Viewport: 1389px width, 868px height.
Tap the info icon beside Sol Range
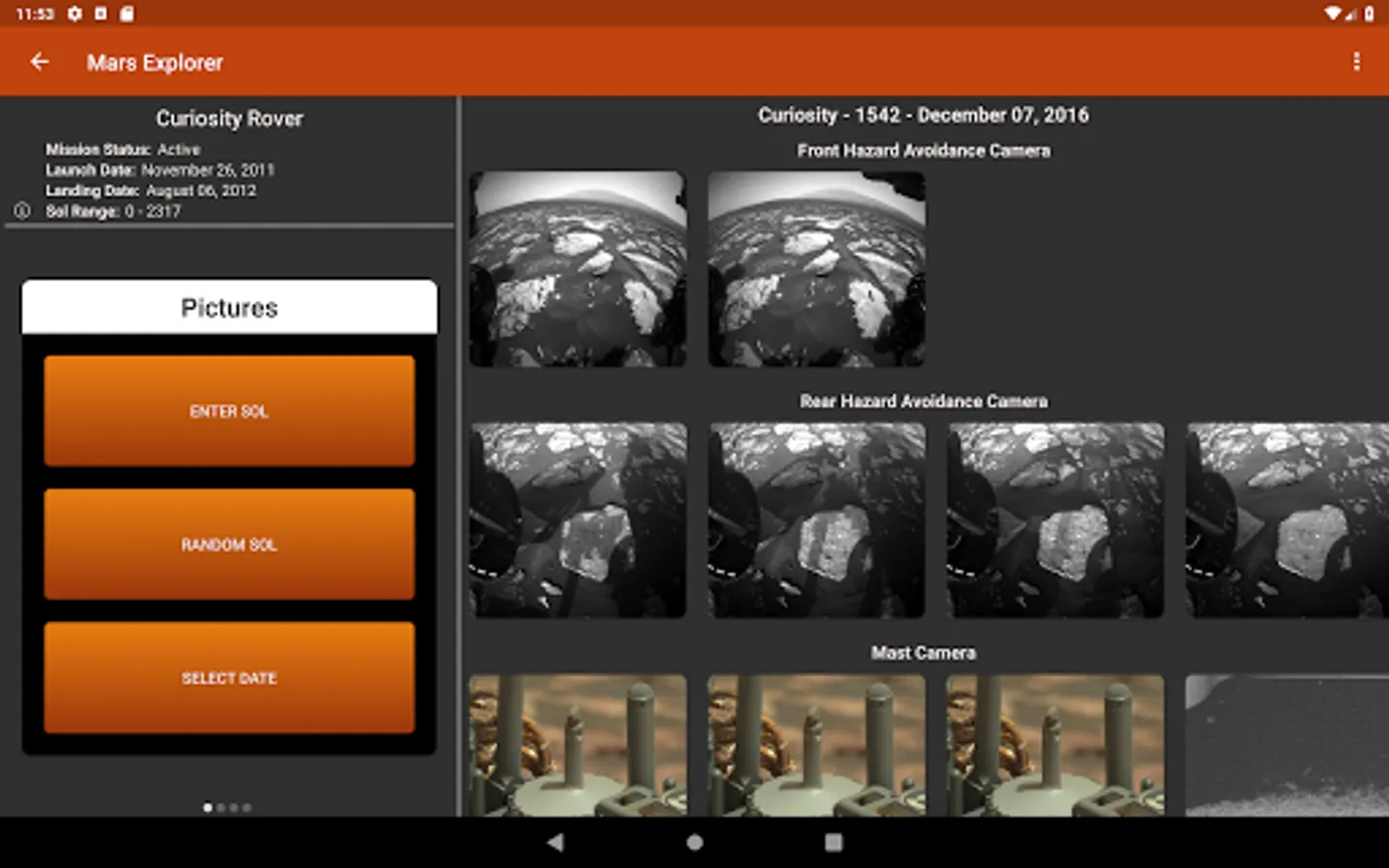[x=22, y=210]
